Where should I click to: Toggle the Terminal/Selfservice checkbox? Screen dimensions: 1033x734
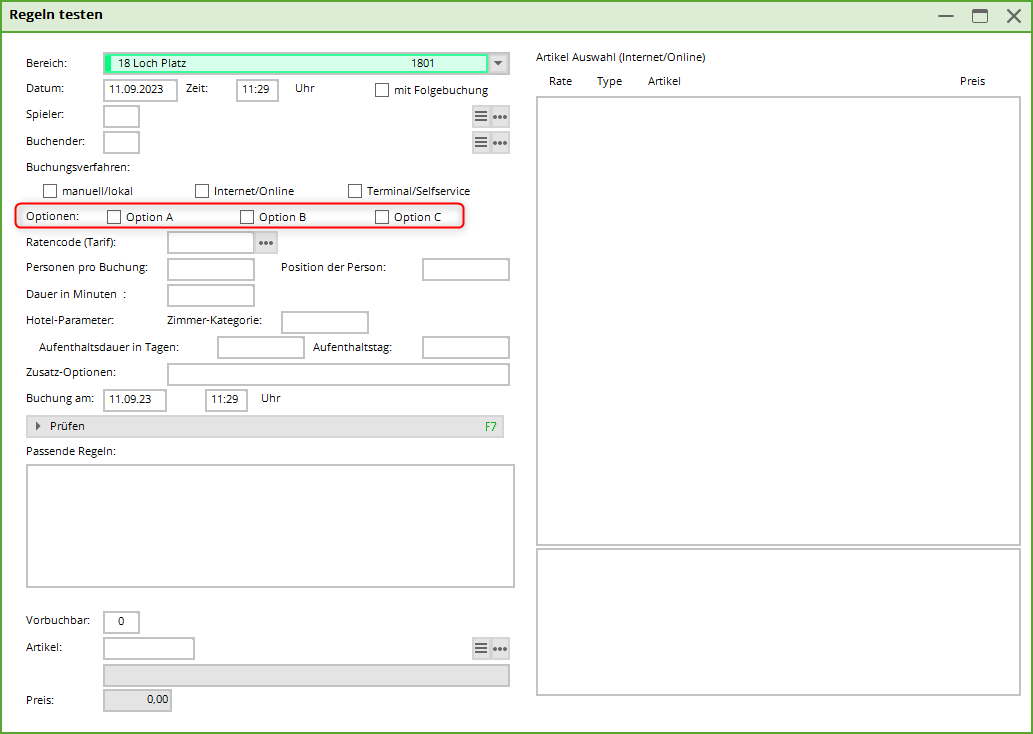[355, 191]
